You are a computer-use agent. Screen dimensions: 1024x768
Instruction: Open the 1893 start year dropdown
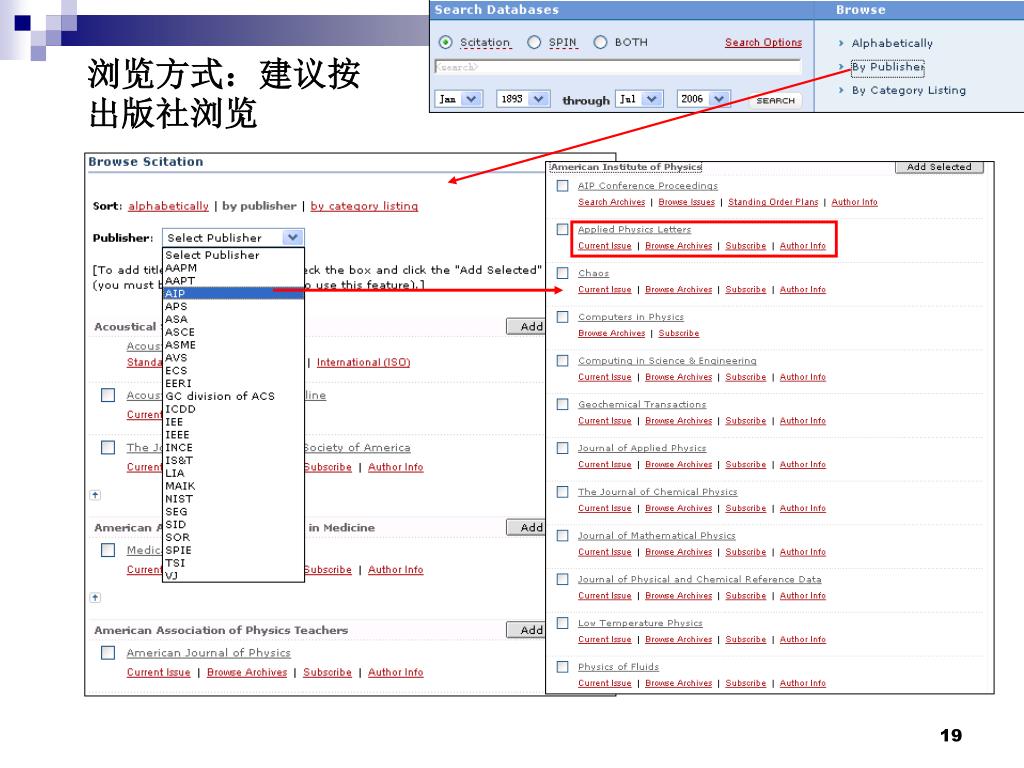point(523,99)
